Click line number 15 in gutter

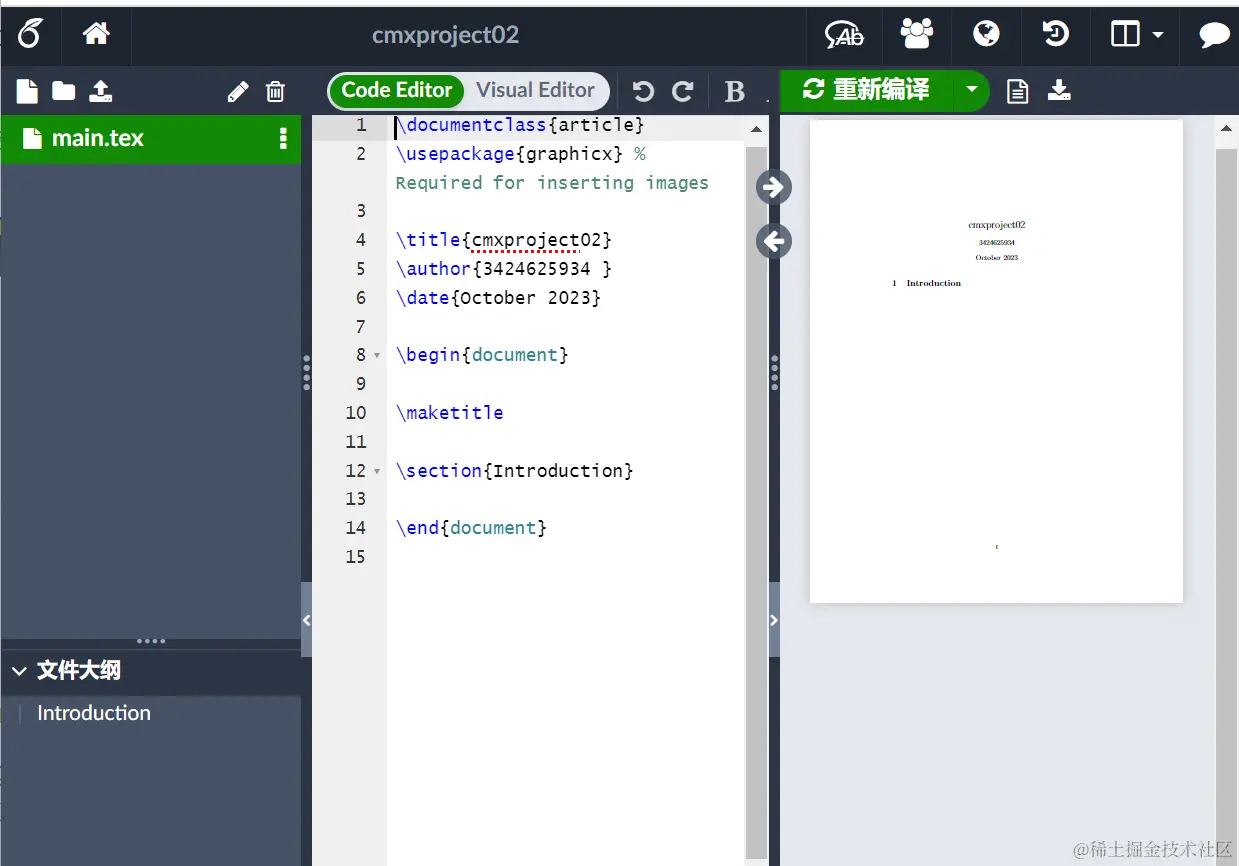coord(356,557)
